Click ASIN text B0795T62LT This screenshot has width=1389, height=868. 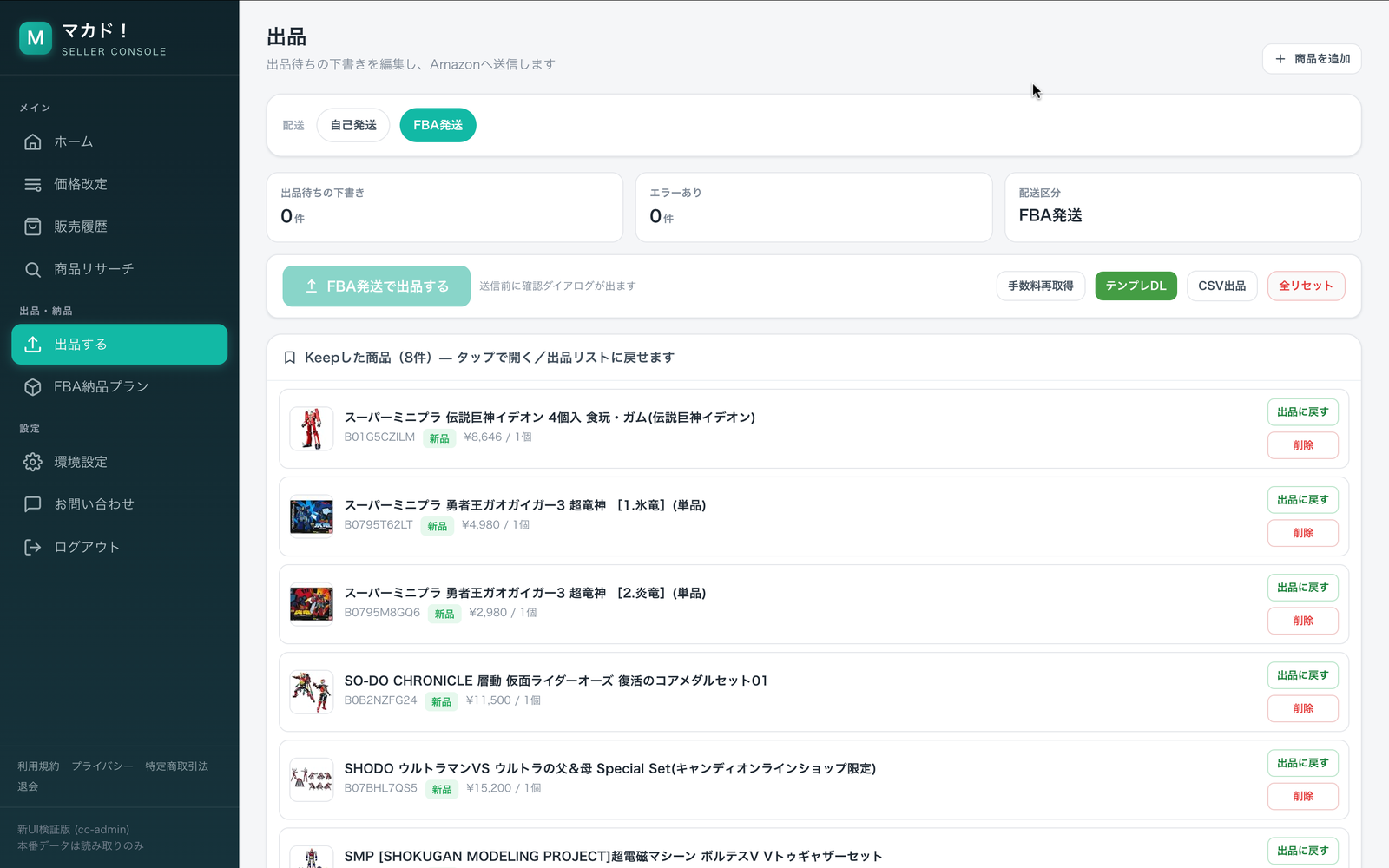pos(379,525)
